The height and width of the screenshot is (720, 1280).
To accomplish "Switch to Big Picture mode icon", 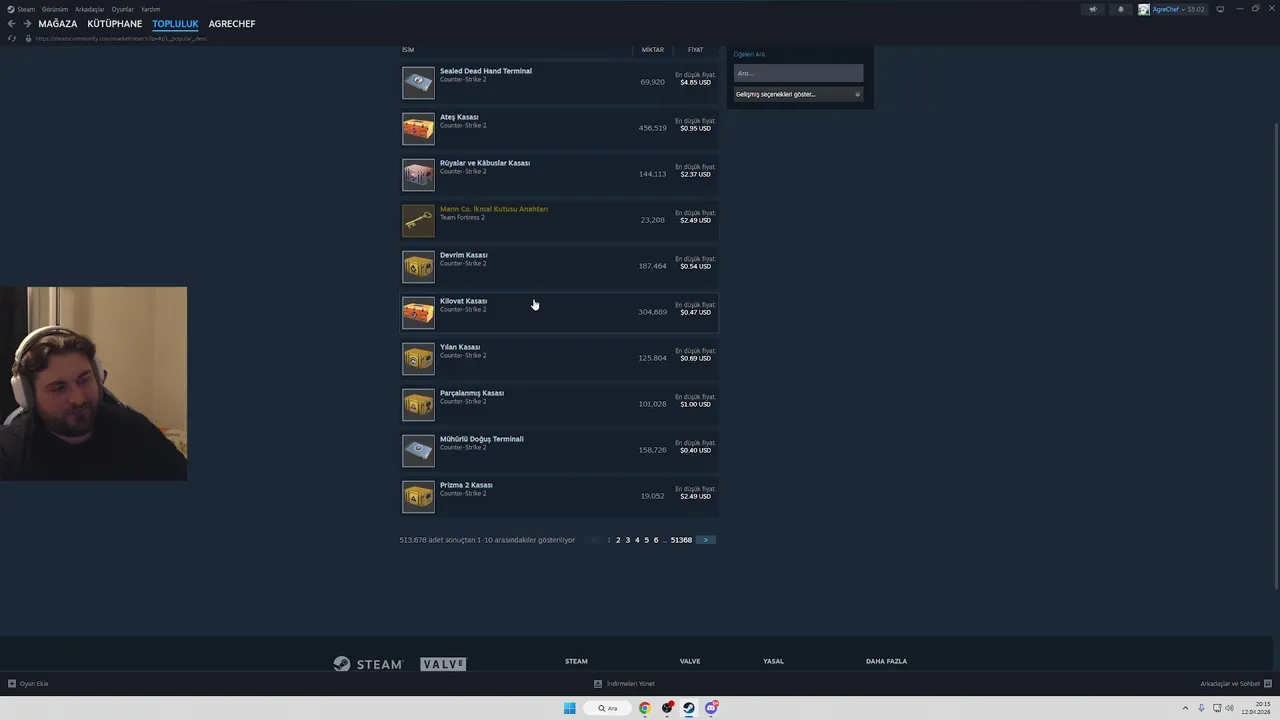I will point(1220,9).
